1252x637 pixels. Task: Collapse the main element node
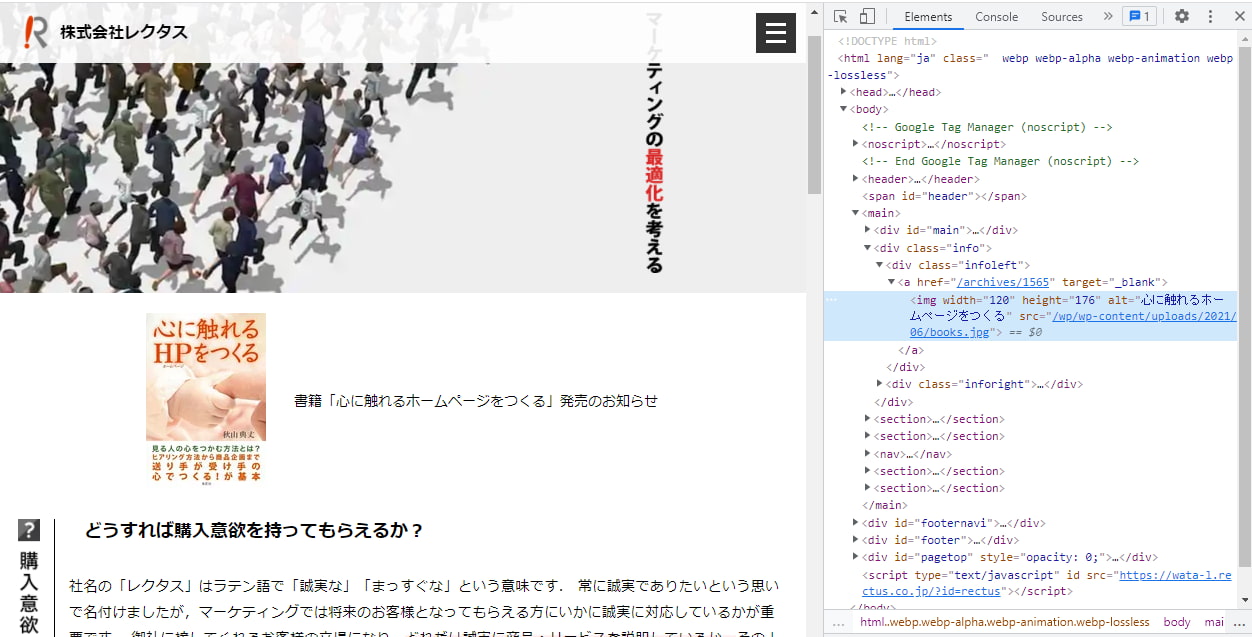click(856, 213)
